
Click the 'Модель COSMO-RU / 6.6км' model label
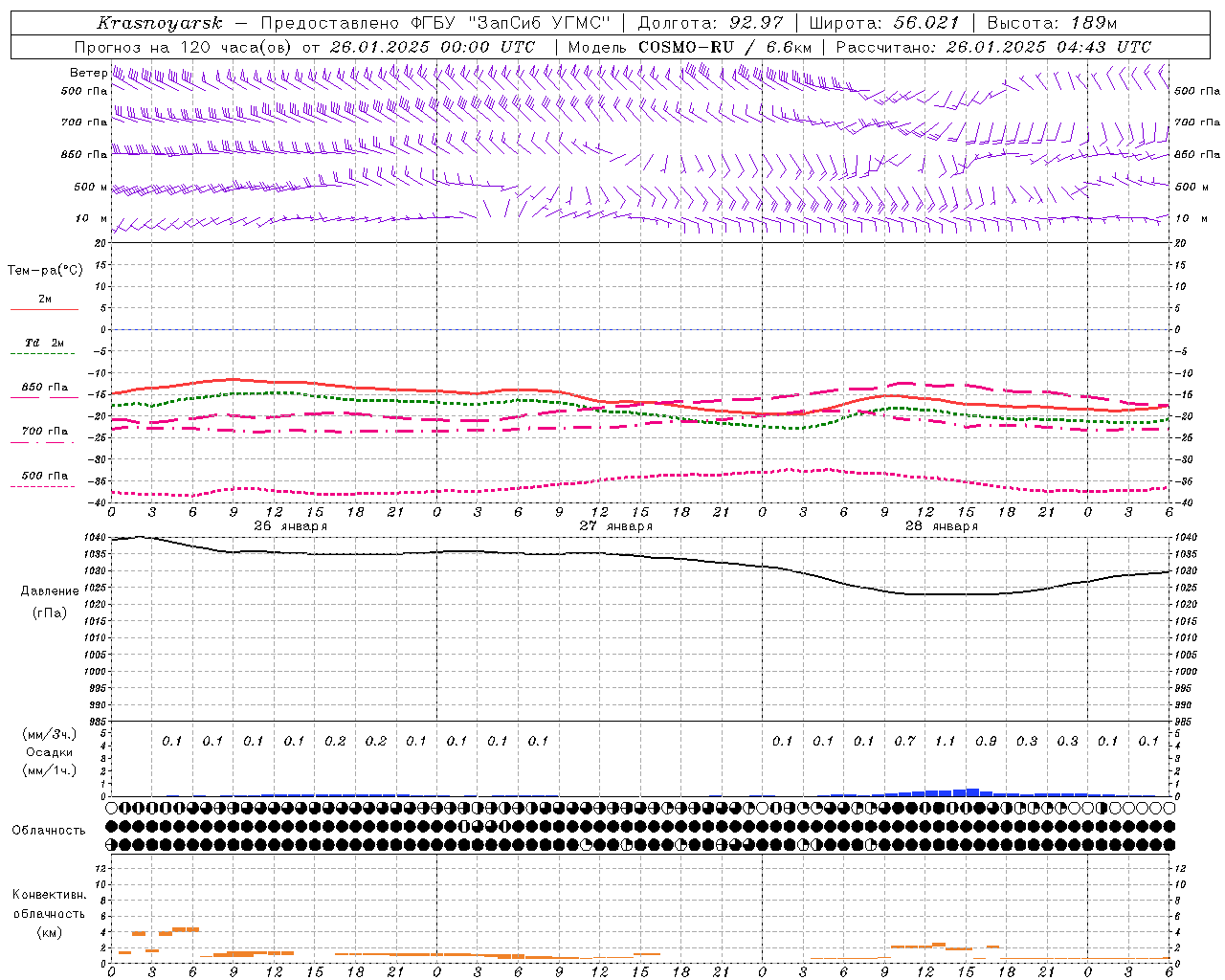click(x=689, y=47)
